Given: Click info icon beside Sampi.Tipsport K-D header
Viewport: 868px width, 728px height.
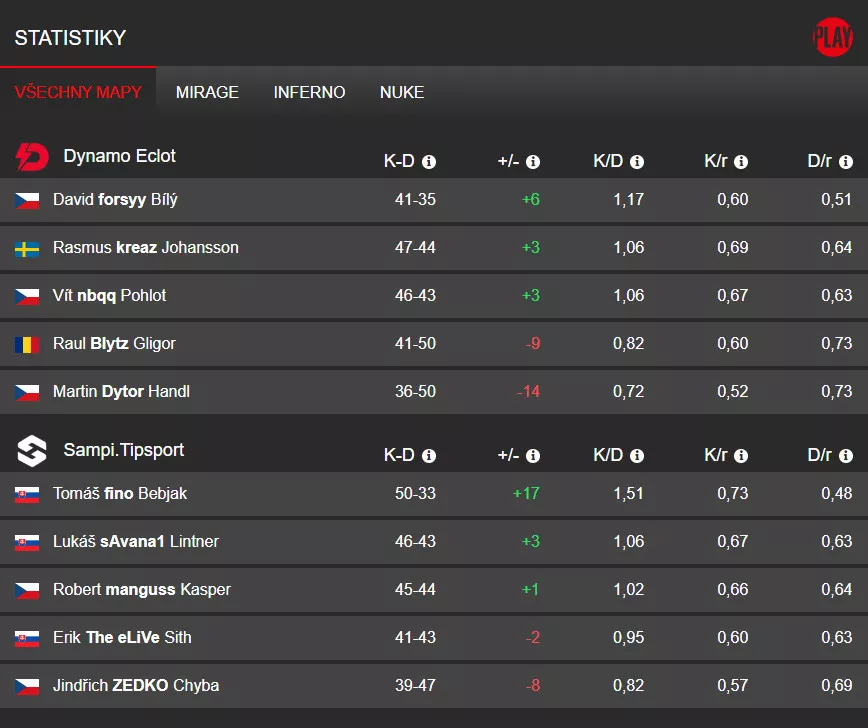Looking at the screenshot, I should (x=429, y=456).
